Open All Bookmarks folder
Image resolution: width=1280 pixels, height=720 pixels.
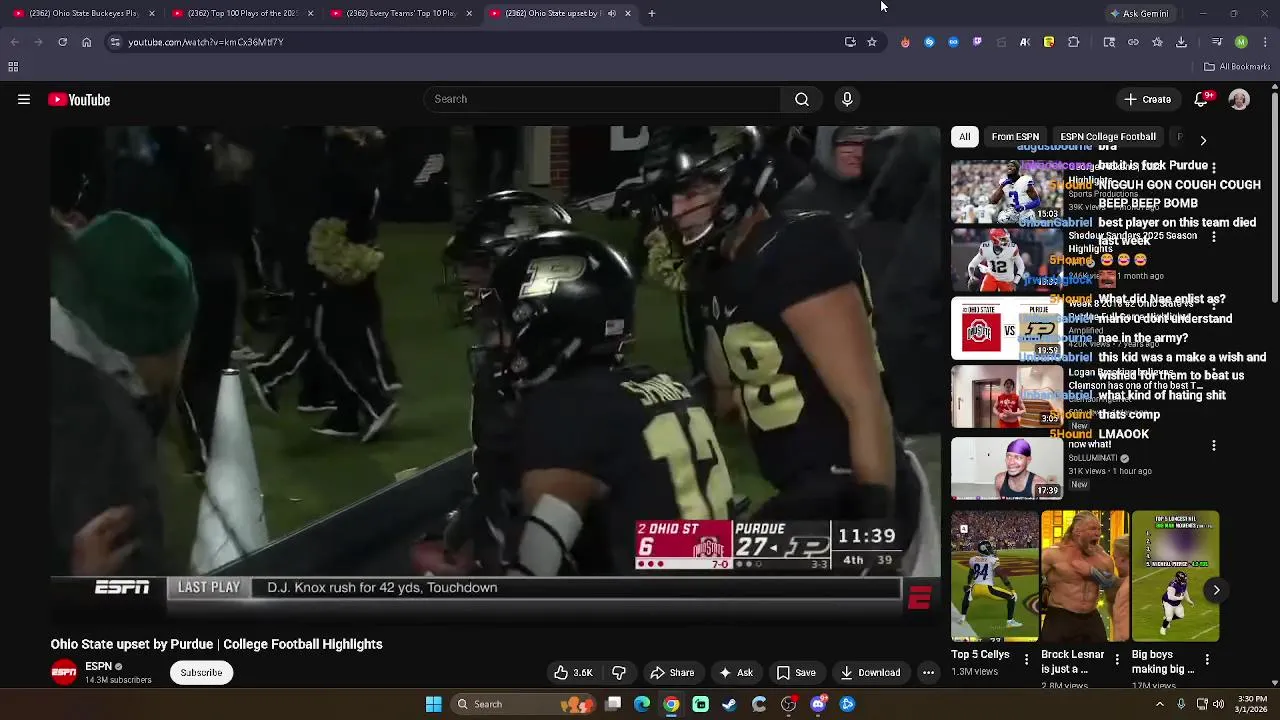[1237, 67]
